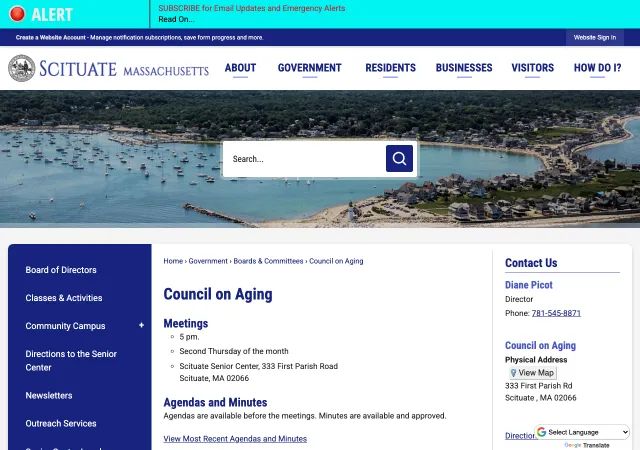Click the Council on Aging breadcrumb
Image resolution: width=640 pixels, height=450 pixels.
point(336,261)
